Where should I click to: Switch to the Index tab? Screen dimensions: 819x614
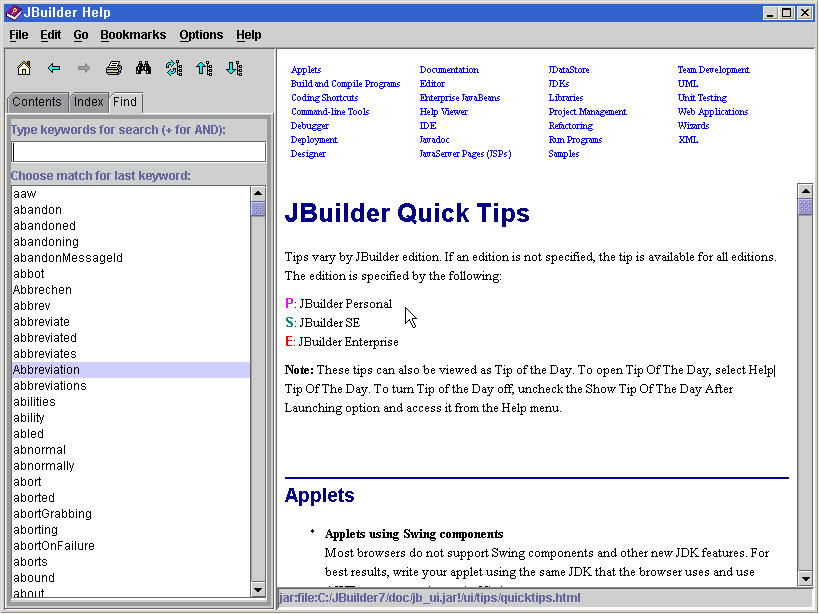(x=88, y=102)
